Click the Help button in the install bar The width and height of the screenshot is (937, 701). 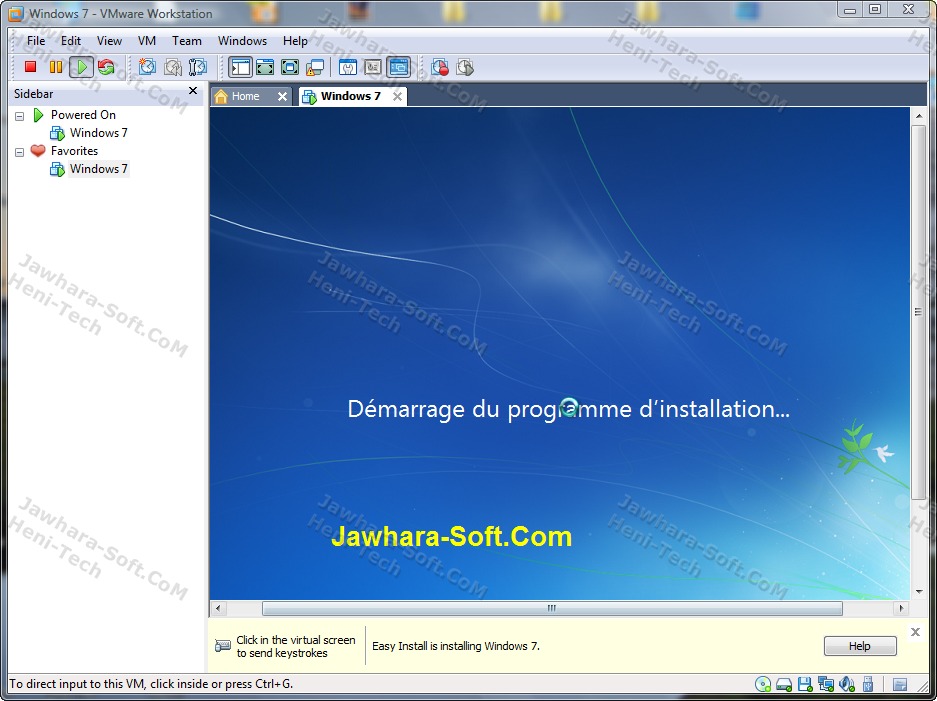[860, 646]
